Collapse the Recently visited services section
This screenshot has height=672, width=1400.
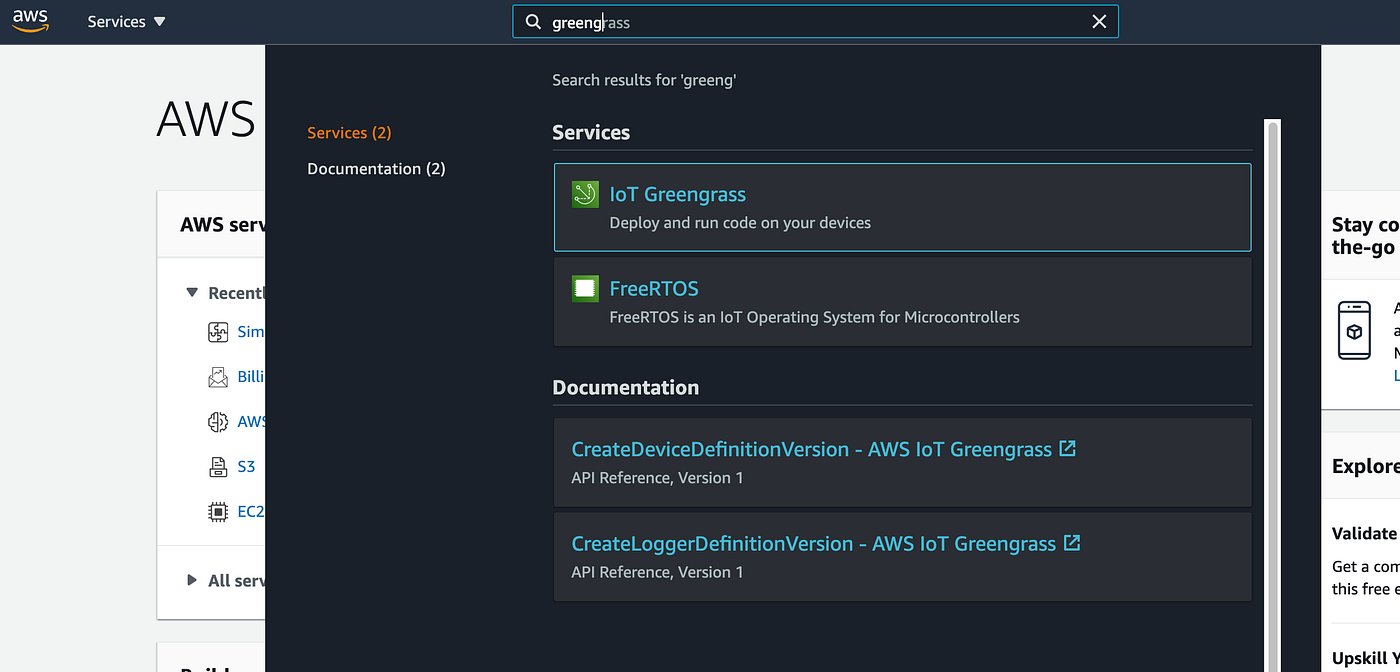(193, 293)
